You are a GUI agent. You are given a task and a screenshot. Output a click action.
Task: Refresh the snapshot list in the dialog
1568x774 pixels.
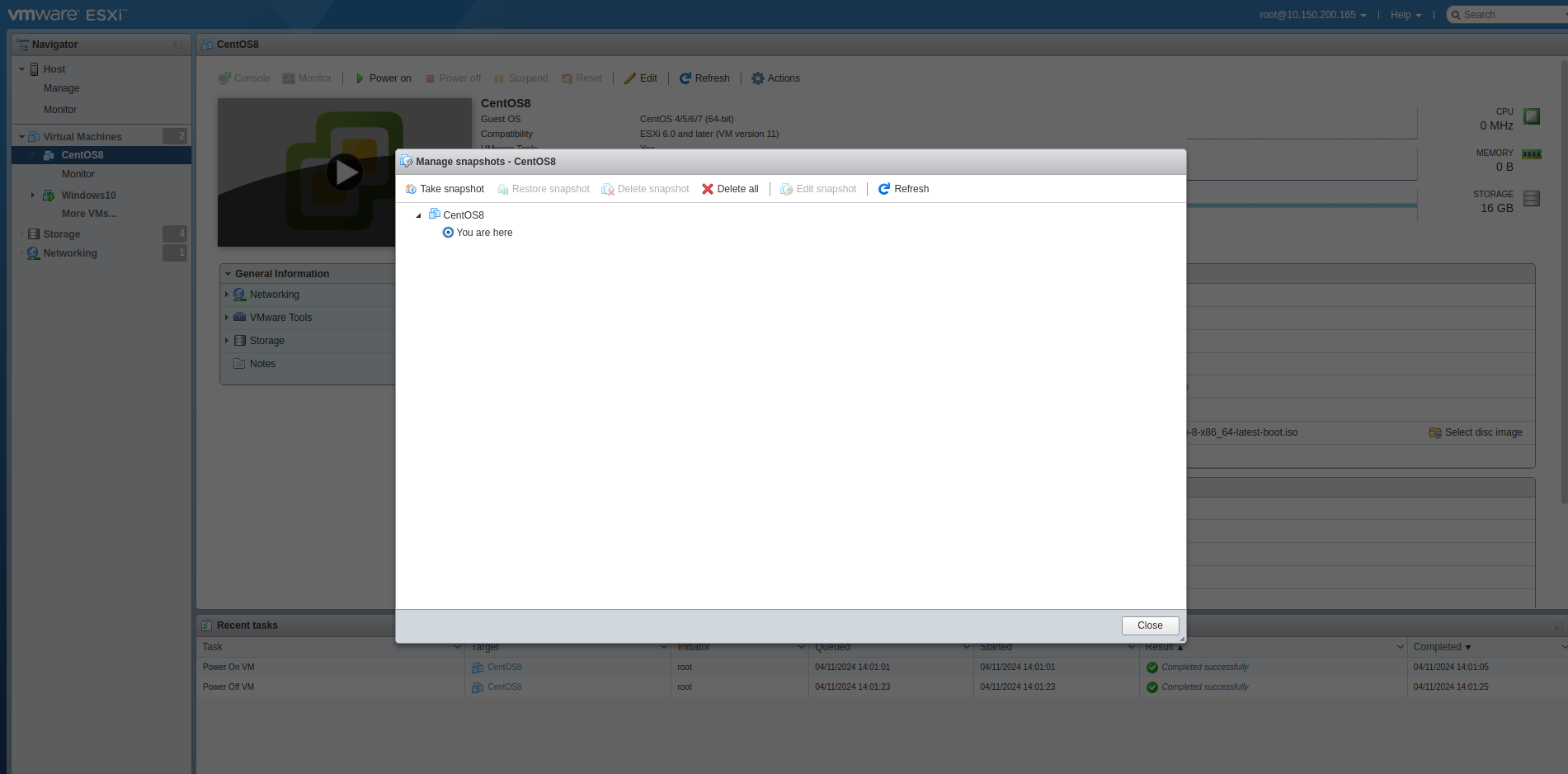903,189
